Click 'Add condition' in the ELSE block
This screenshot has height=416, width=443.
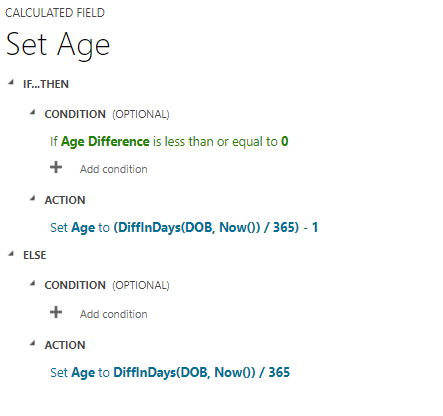point(113,314)
